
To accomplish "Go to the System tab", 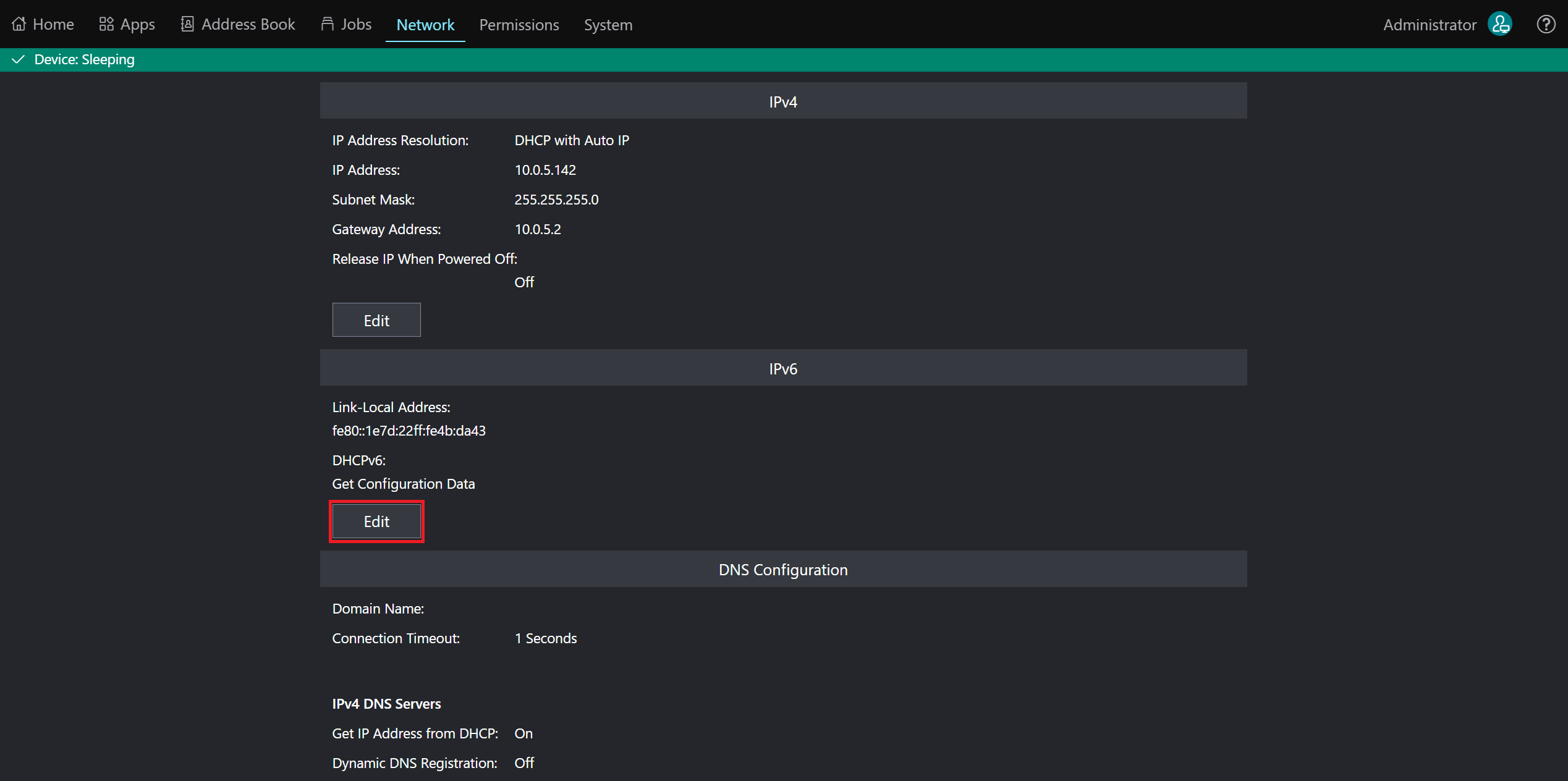I will coord(608,25).
